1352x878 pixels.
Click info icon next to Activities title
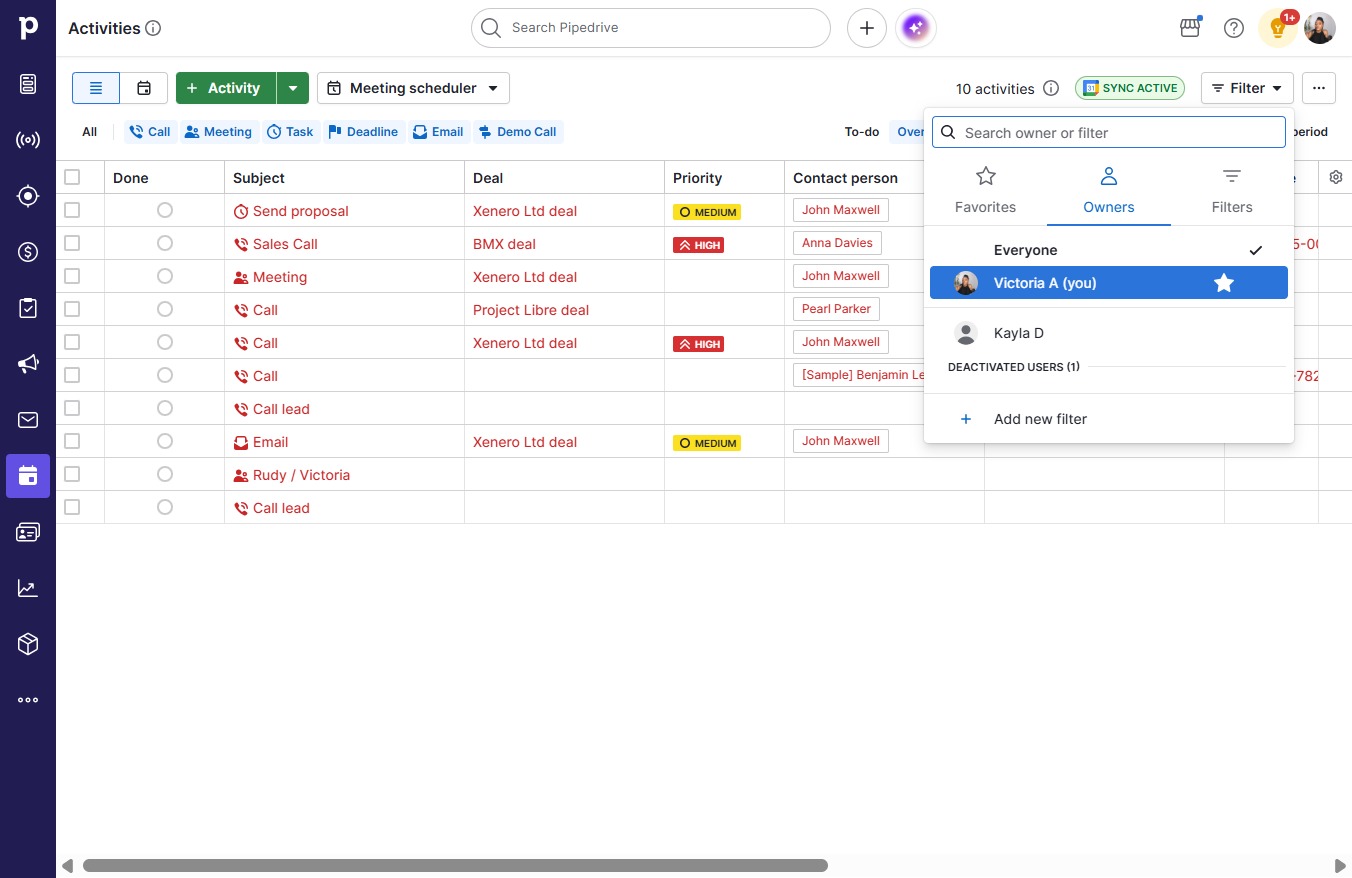153,28
